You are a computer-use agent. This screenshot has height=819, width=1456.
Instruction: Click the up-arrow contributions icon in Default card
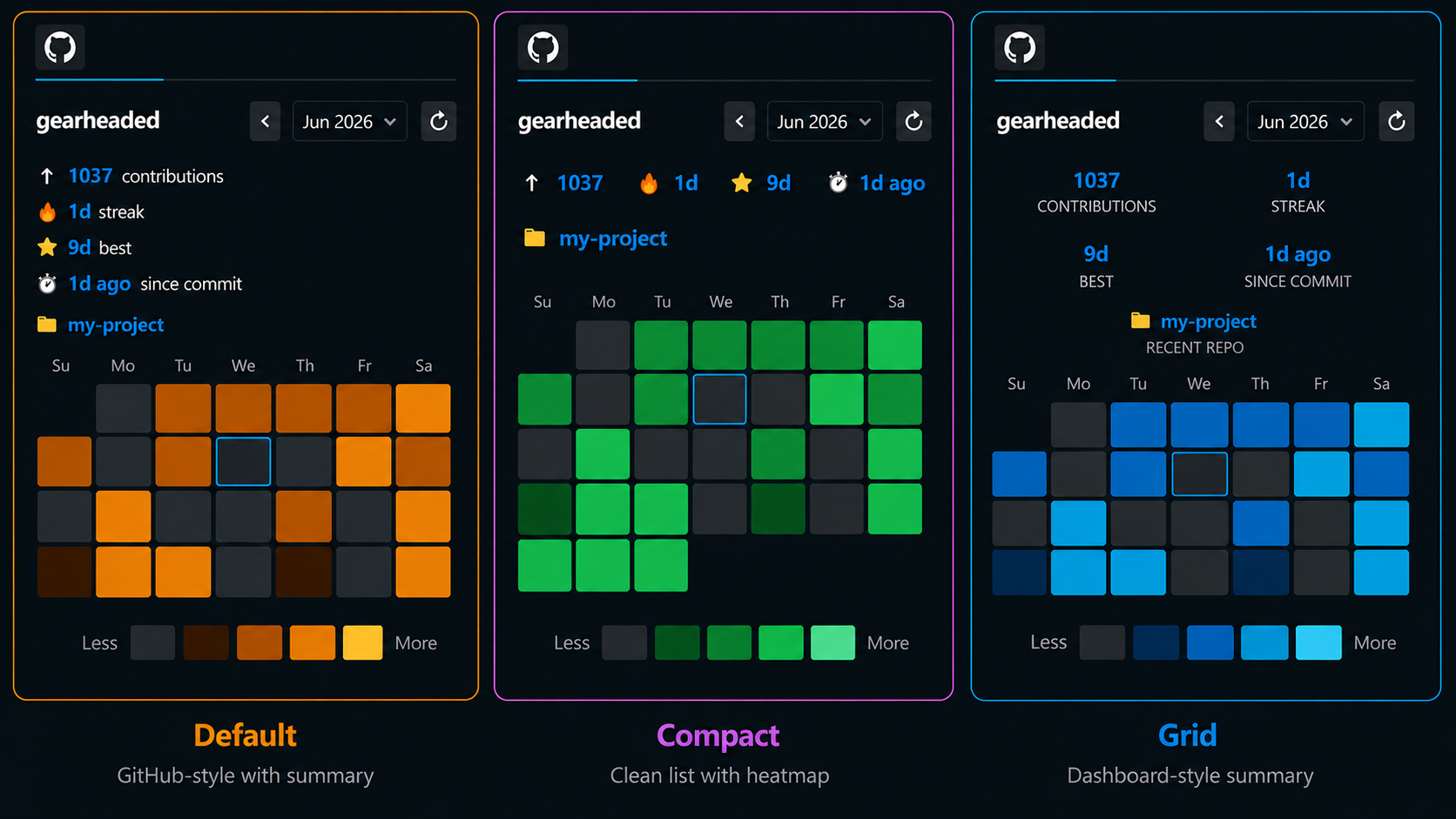(47, 176)
